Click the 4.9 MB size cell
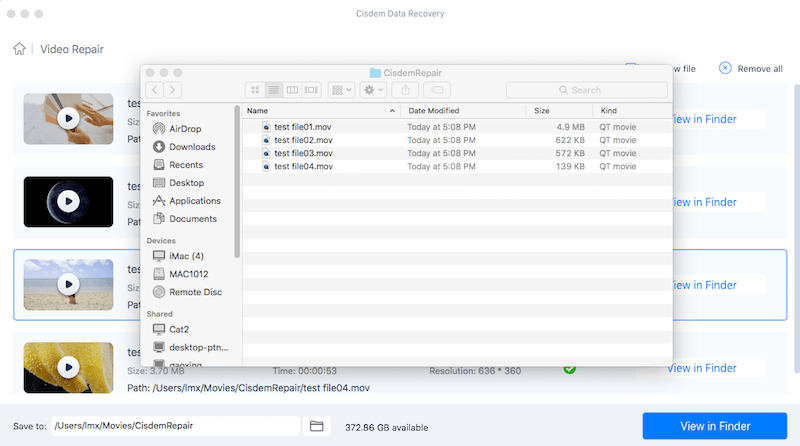 click(570, 127)
